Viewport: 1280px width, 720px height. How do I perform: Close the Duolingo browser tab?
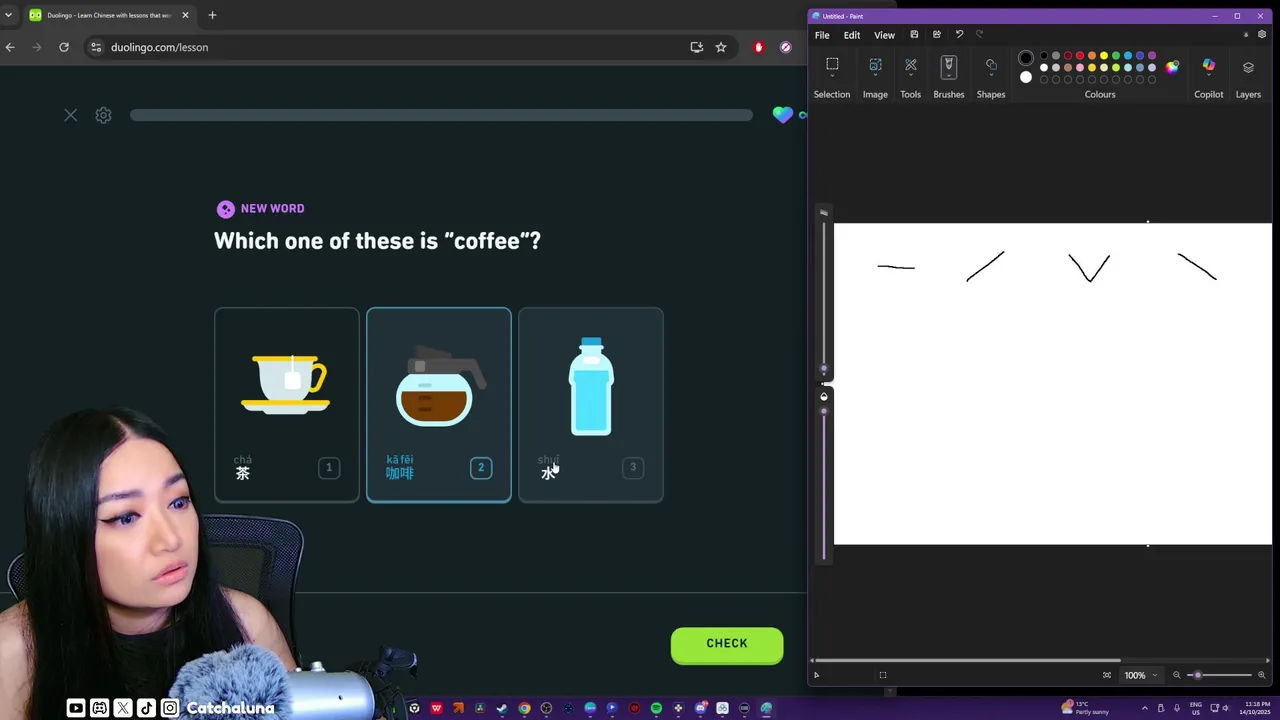click(x=185, y=15)
